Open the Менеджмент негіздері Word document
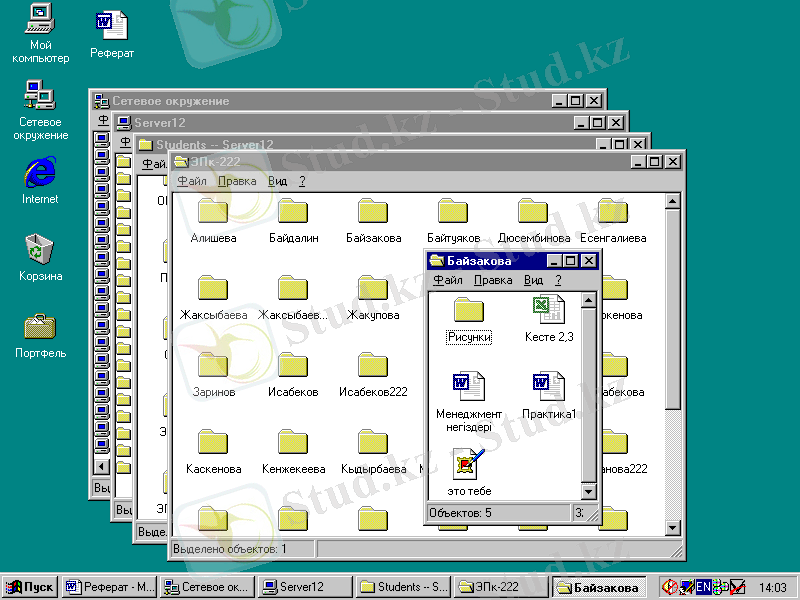 pyautogui.click(x=468, y=387)
